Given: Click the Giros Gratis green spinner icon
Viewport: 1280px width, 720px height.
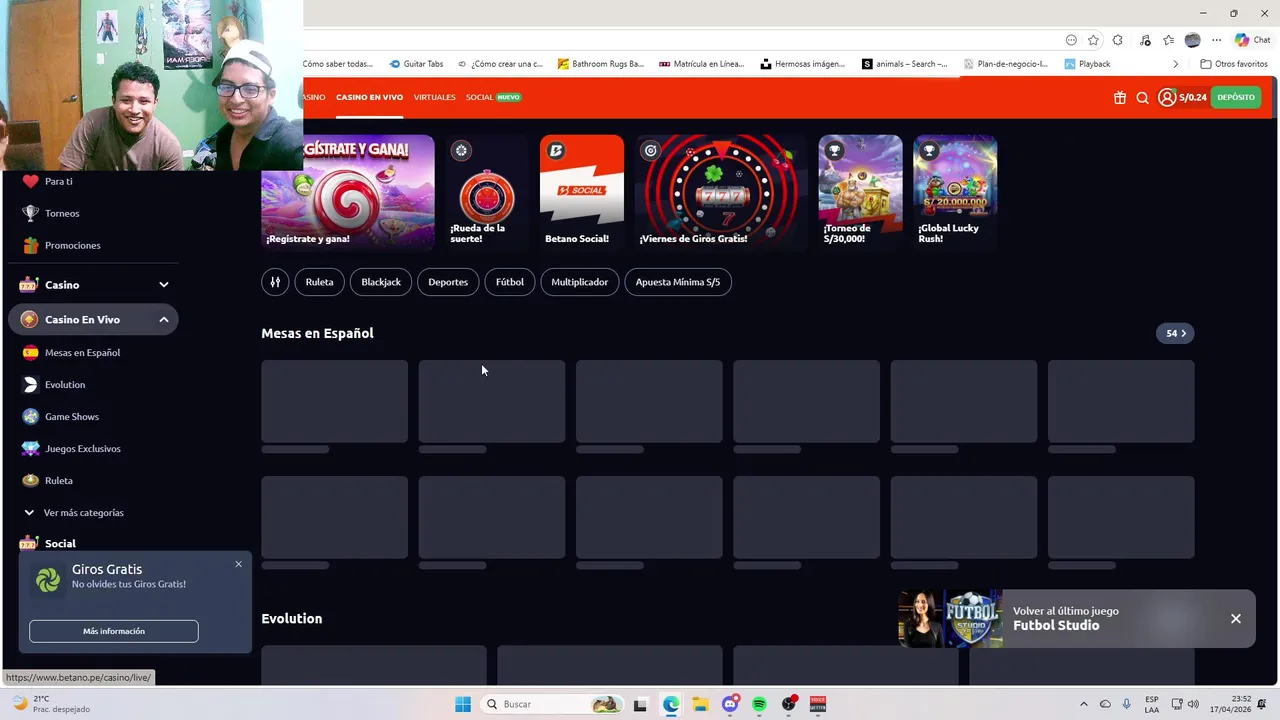Looking at the screenshot, I should (x=48, y=580).
